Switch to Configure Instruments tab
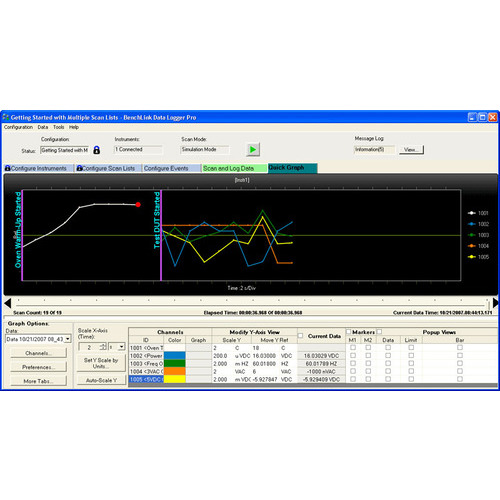Screen dimensions: 500x500 pos(38,168)
